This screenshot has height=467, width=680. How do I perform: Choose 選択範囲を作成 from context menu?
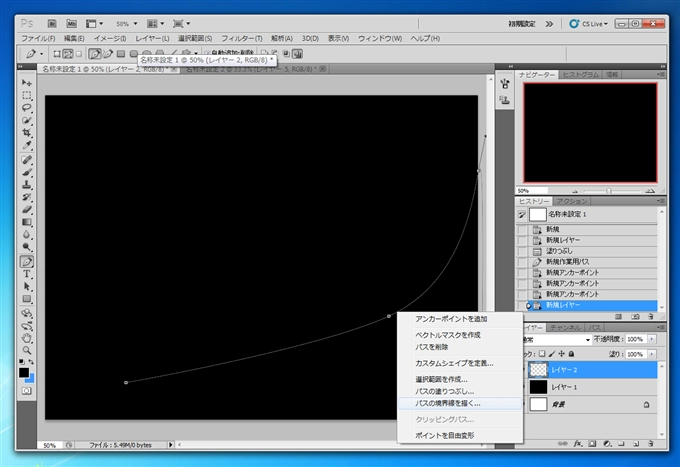460,379
